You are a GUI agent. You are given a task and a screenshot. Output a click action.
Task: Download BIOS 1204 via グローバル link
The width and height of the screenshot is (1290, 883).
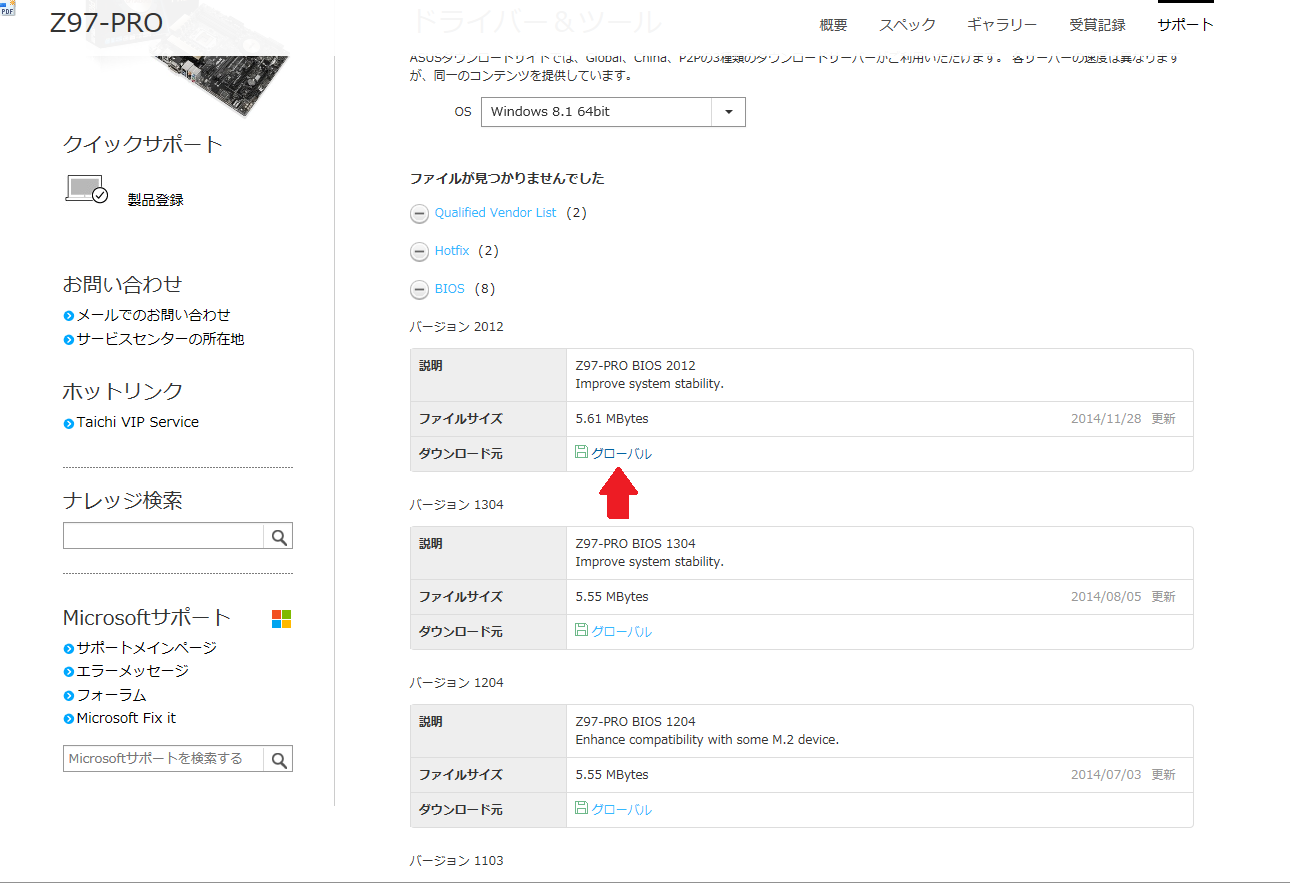621,810
